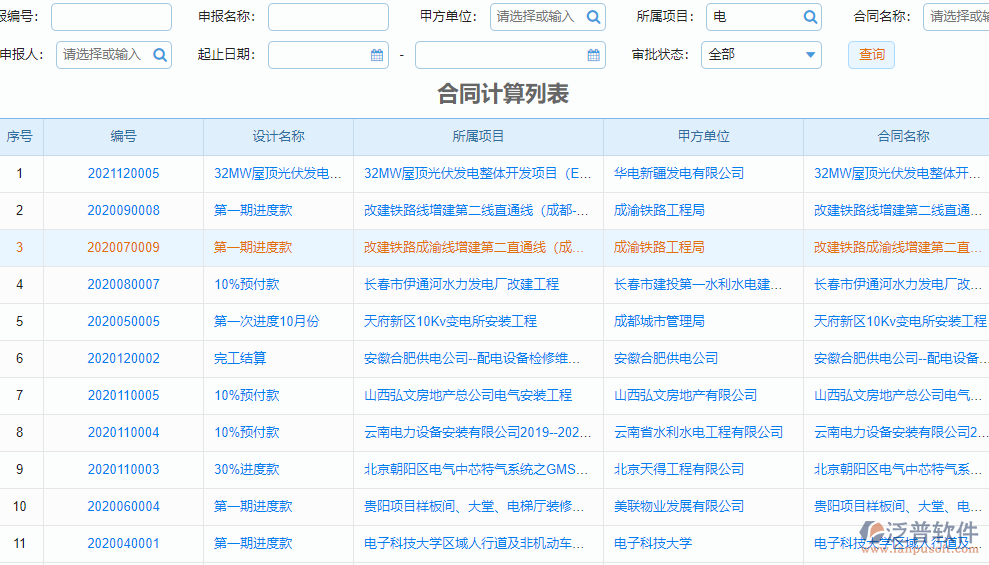This screenshot has height=565, width=989.
Task: Focus the 申报名称 text input
Action: pos(328,17)
